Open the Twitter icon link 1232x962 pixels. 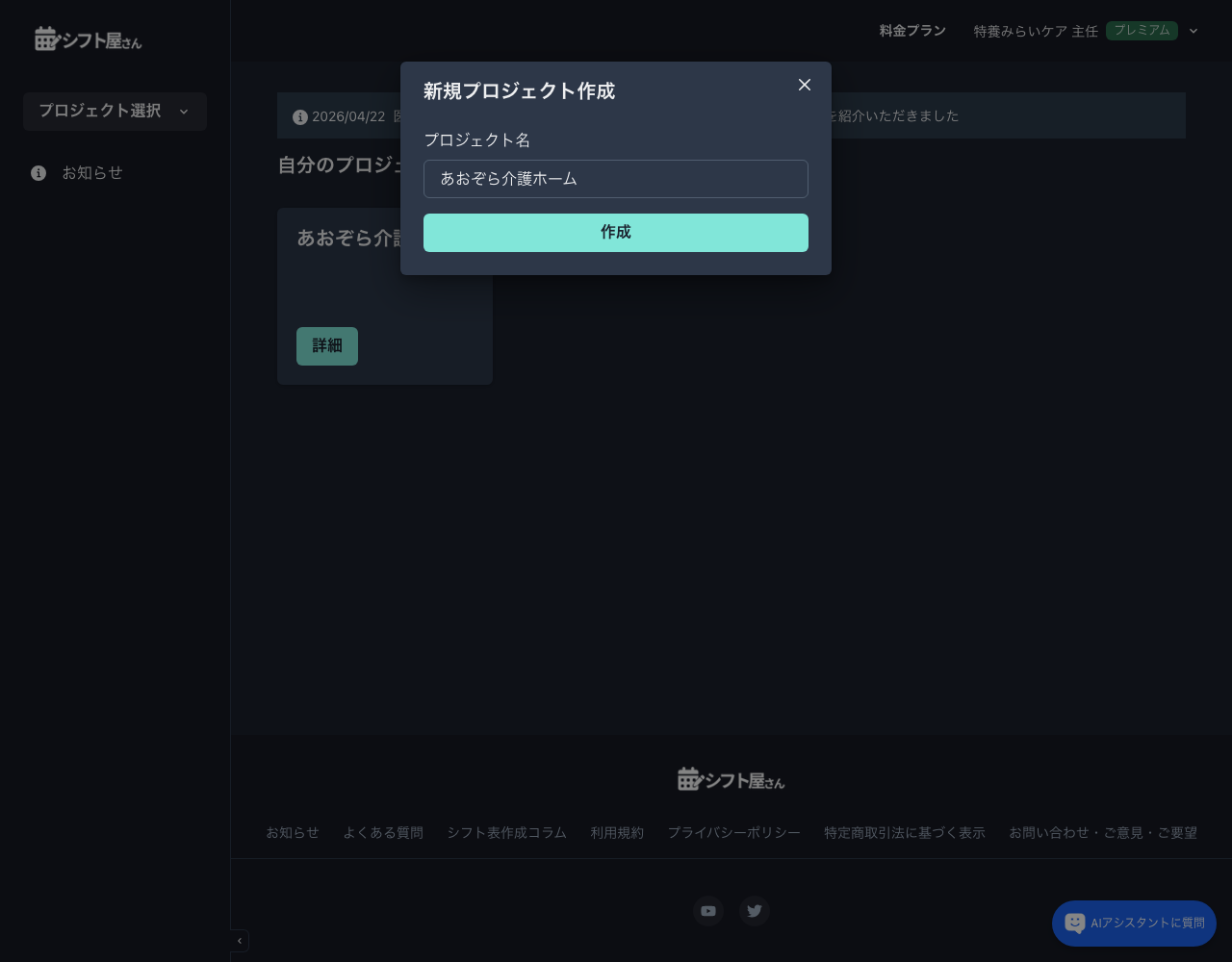(755, 911)
